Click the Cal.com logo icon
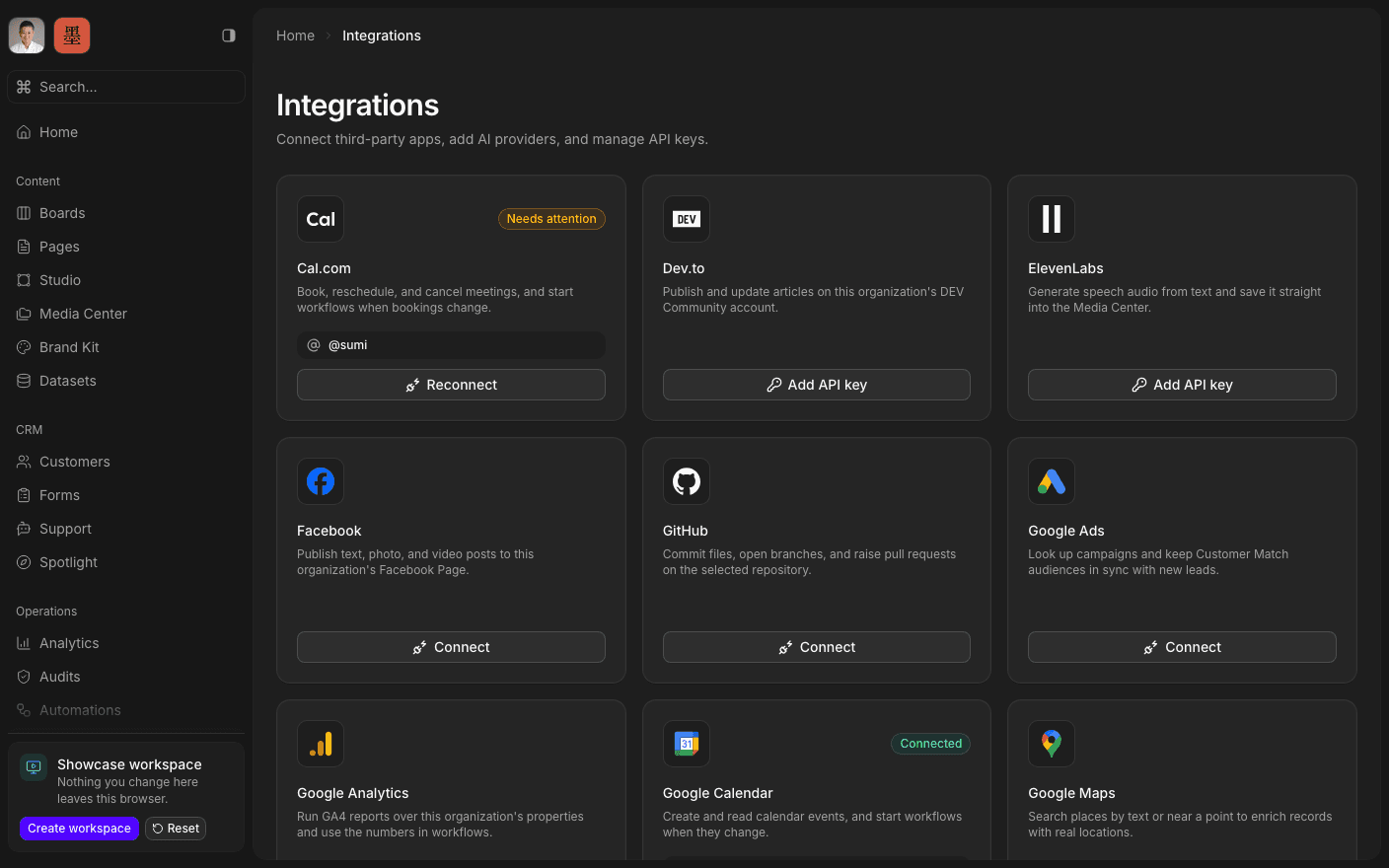The width and height of the screenshot is (1389, 868). pos(321,219)
